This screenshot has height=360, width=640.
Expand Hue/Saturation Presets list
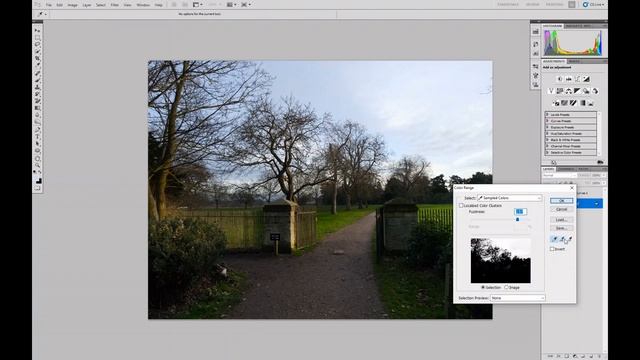tap(547, 133)
